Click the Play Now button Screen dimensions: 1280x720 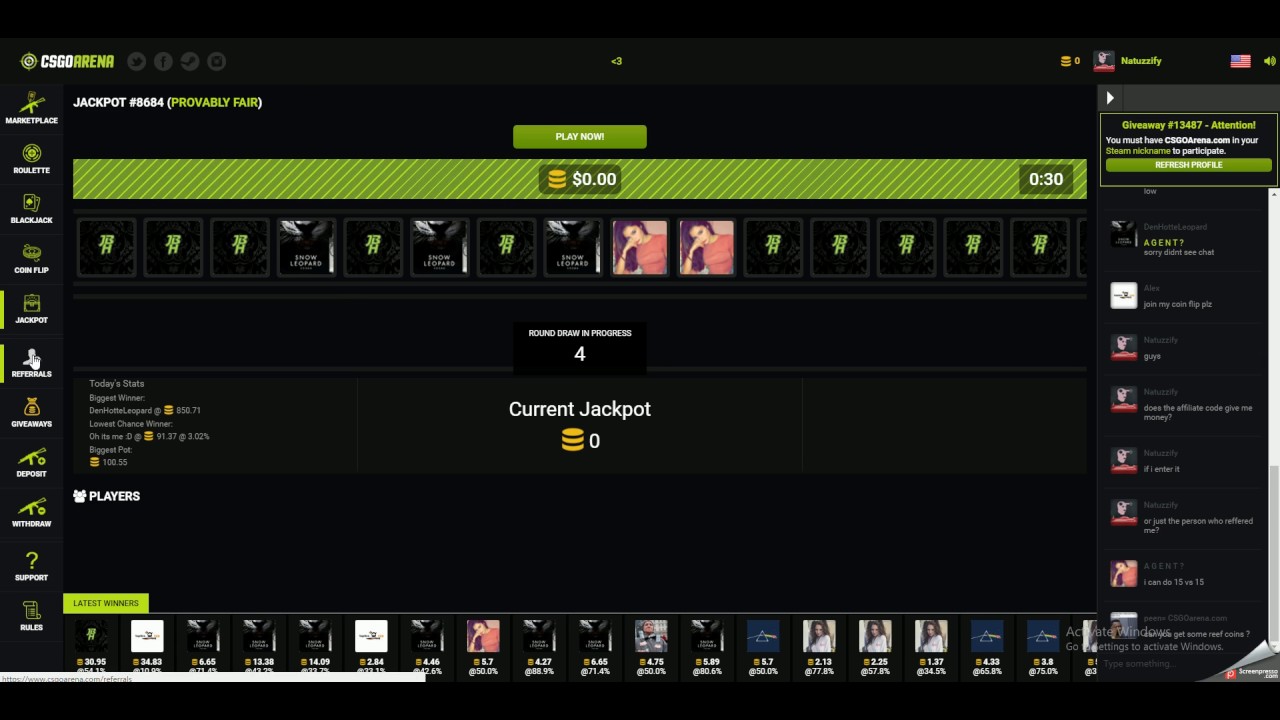click(580, 136)
